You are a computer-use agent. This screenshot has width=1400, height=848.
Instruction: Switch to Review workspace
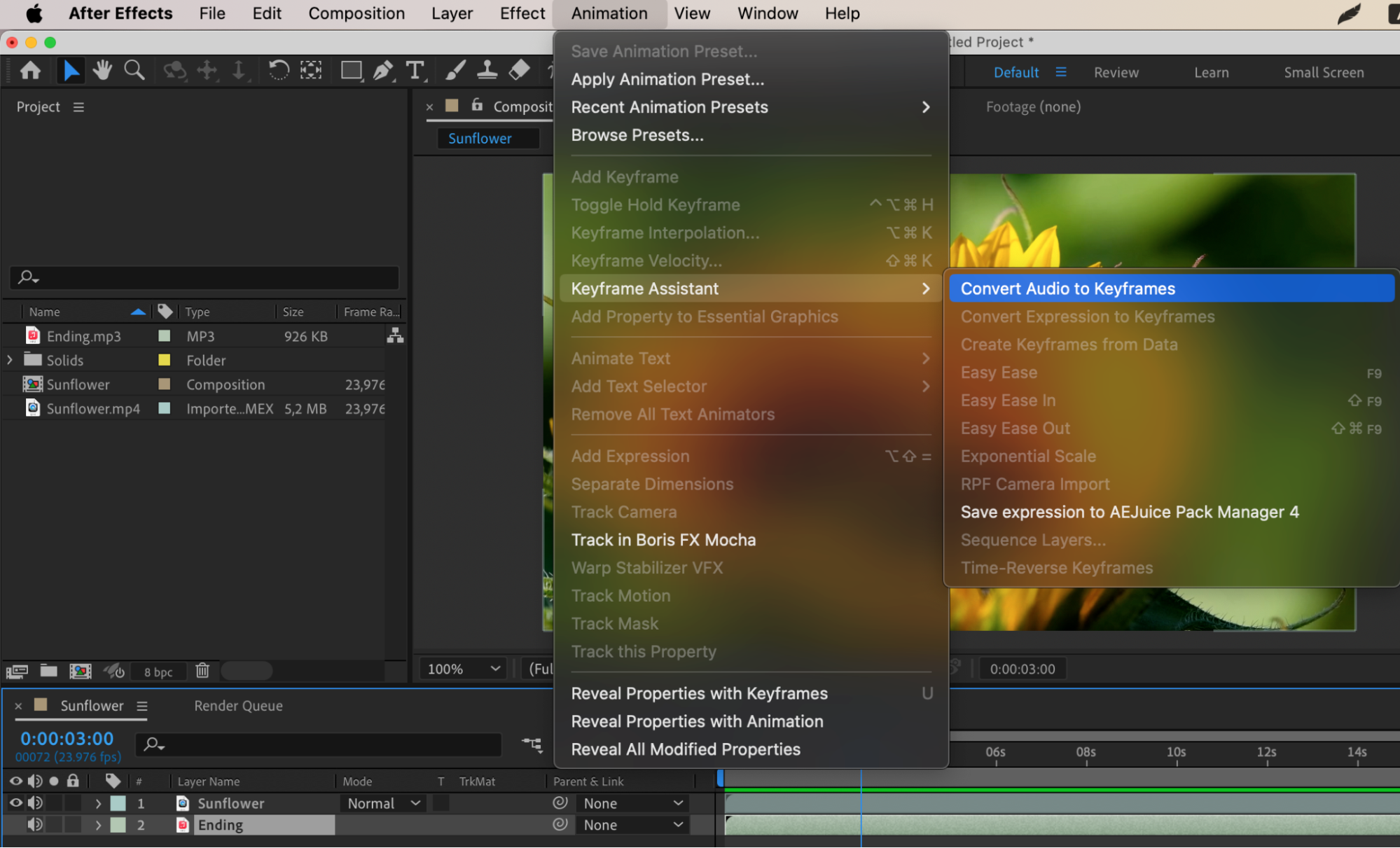1116,72
